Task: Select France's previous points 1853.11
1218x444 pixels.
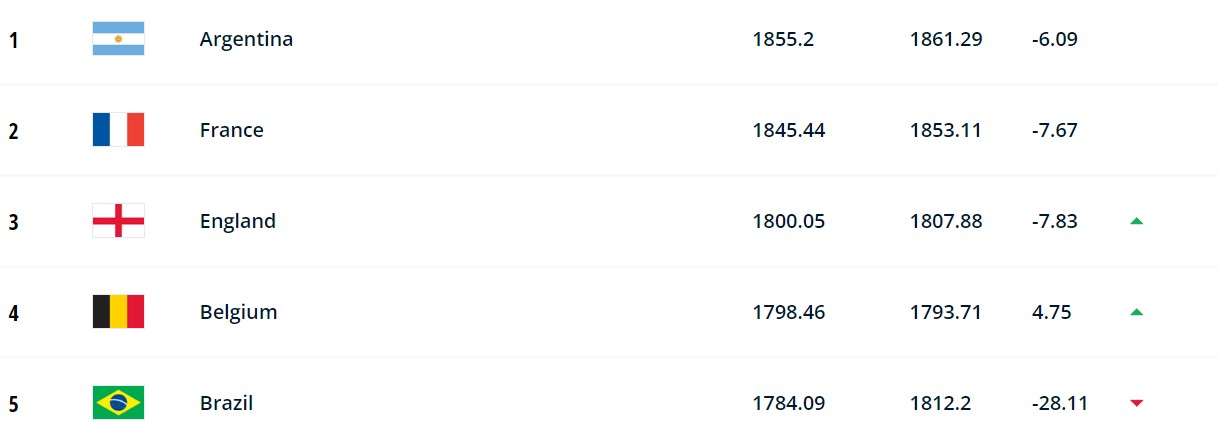Action: pos(946,130)
